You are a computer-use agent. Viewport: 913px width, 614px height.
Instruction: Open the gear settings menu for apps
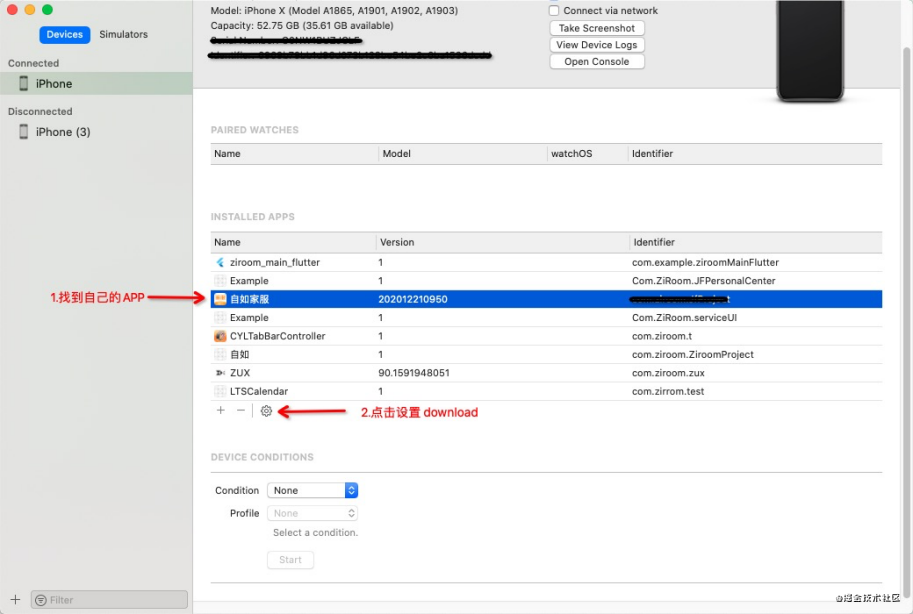[266, 411]
